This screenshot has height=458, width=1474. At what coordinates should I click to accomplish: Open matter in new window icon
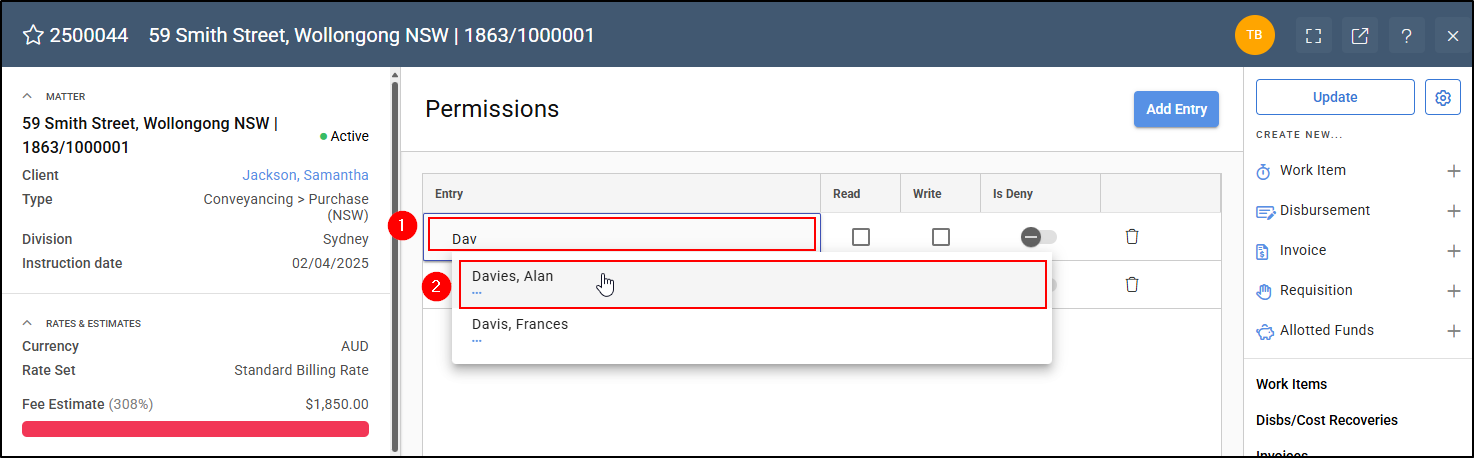coord(1360,36)
